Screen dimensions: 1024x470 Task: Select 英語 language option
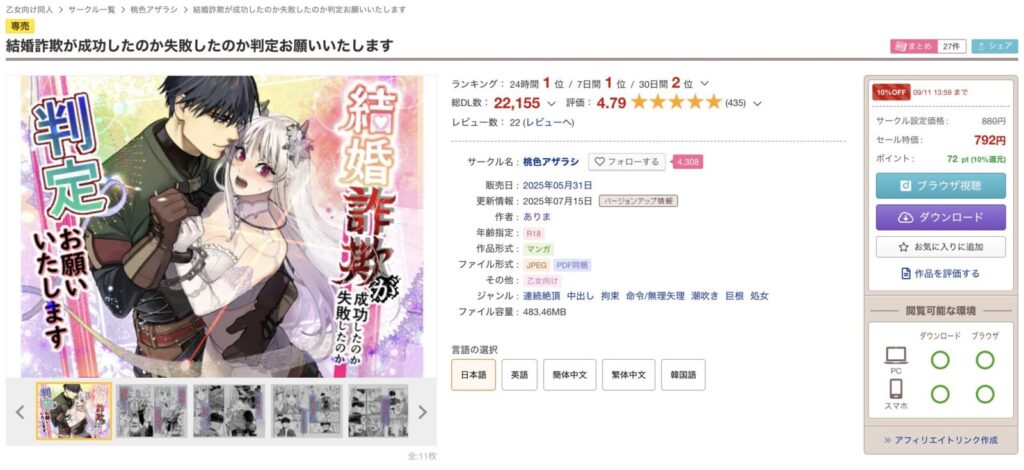click(519, 375)
